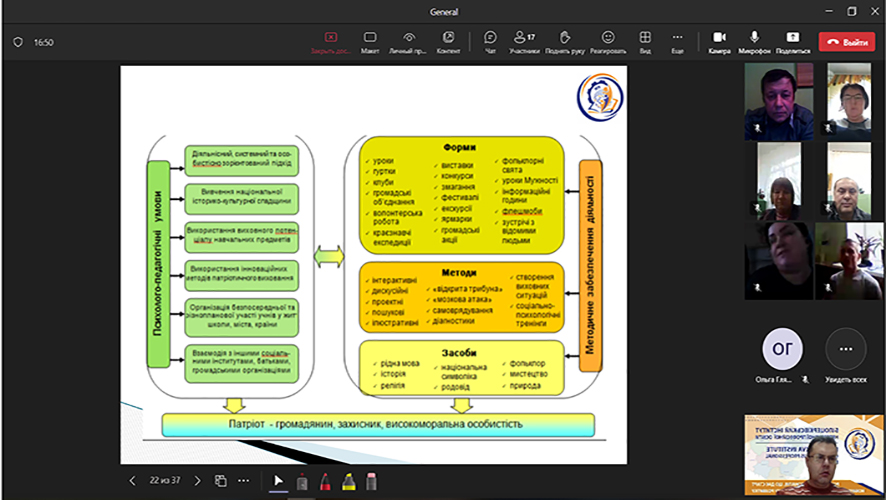Click the ОГ participant avatar

[782, 349]
